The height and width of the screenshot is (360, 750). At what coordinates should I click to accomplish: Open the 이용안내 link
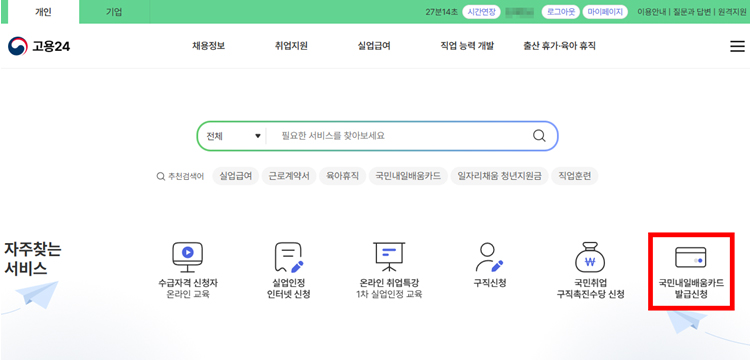tap(651, 12)
